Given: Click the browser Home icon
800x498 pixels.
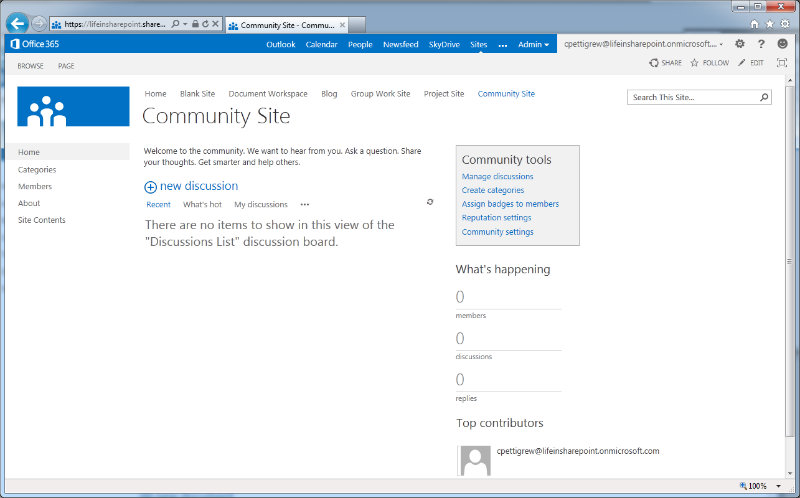Looking at the screenshot, I should point(754,24).
